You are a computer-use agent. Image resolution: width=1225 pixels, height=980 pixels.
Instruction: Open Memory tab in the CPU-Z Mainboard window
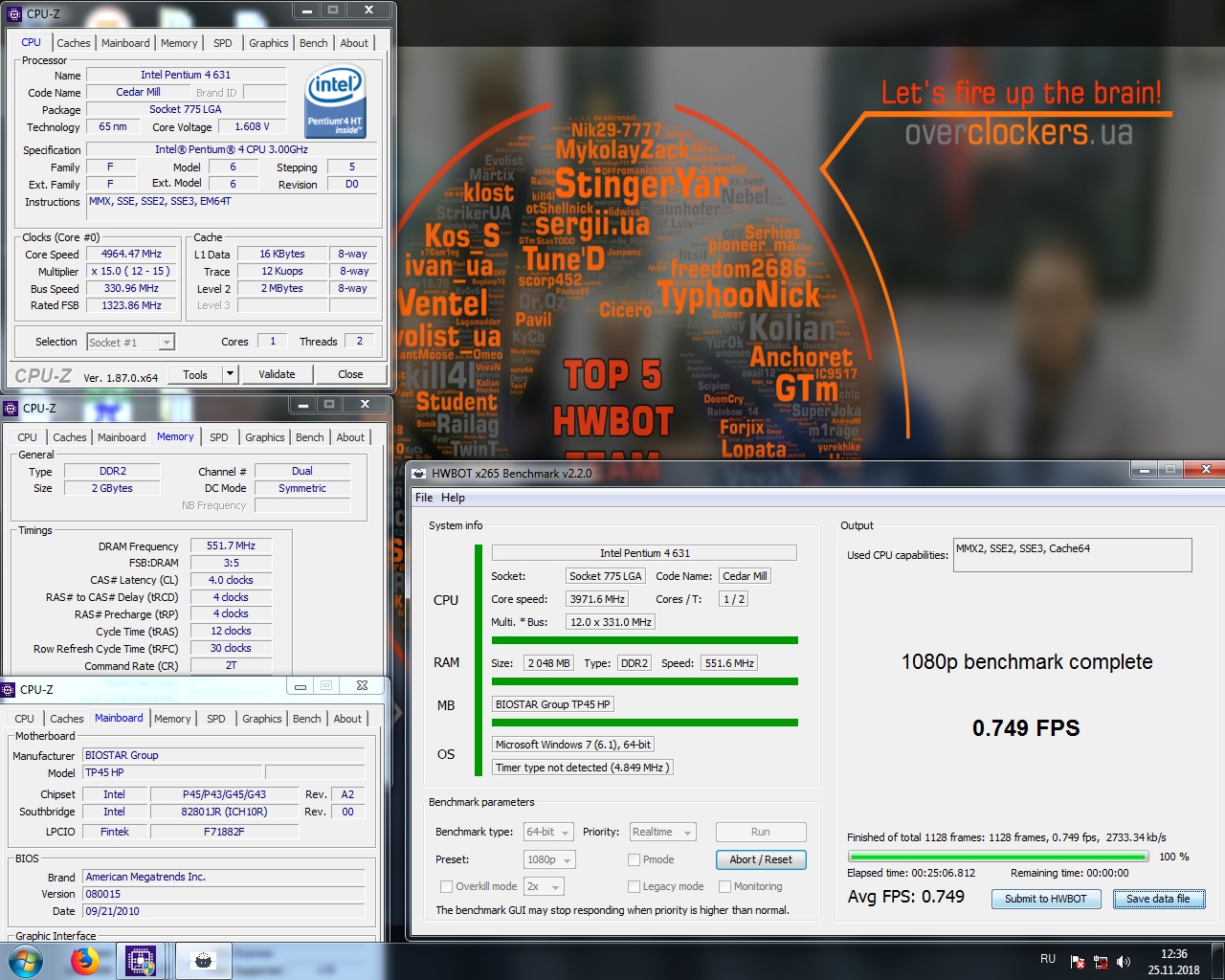point(172,719)
